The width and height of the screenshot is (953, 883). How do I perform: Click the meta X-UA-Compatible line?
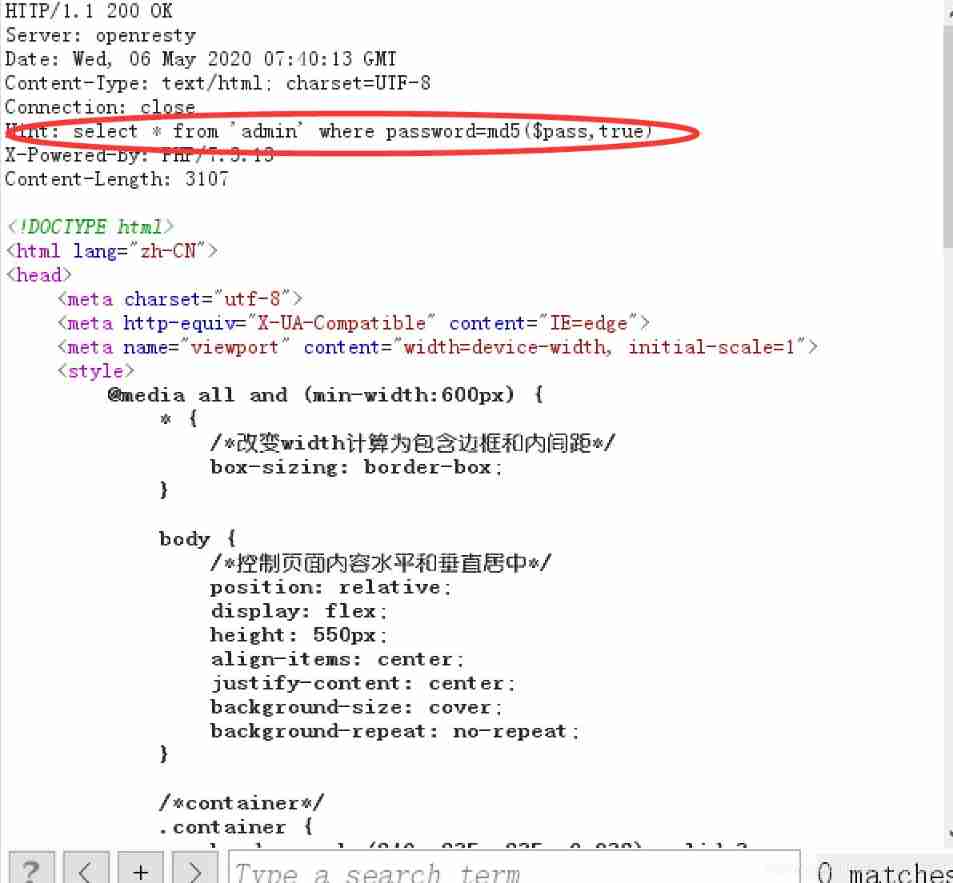coord(354,323)
